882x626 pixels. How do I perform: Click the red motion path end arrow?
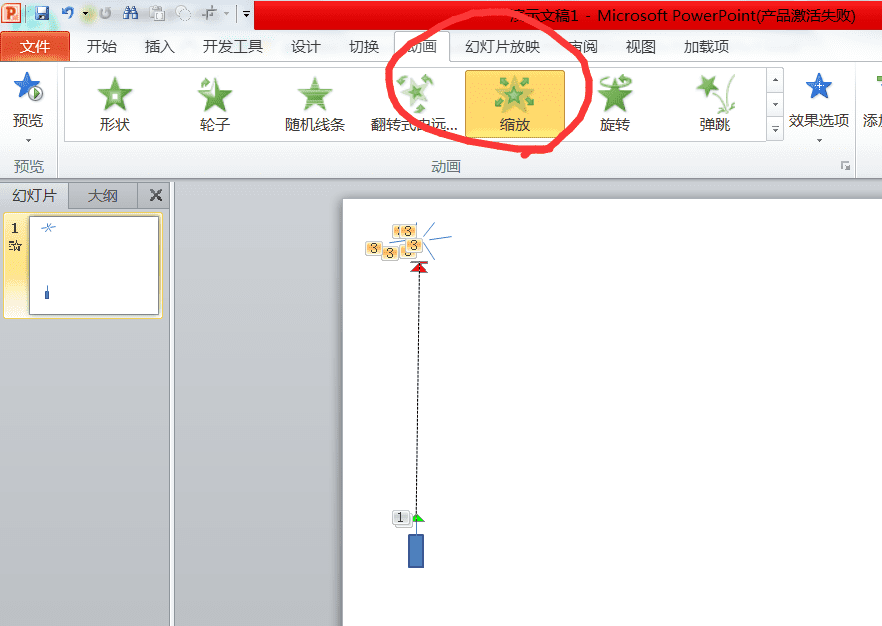(x=418, y=267)
